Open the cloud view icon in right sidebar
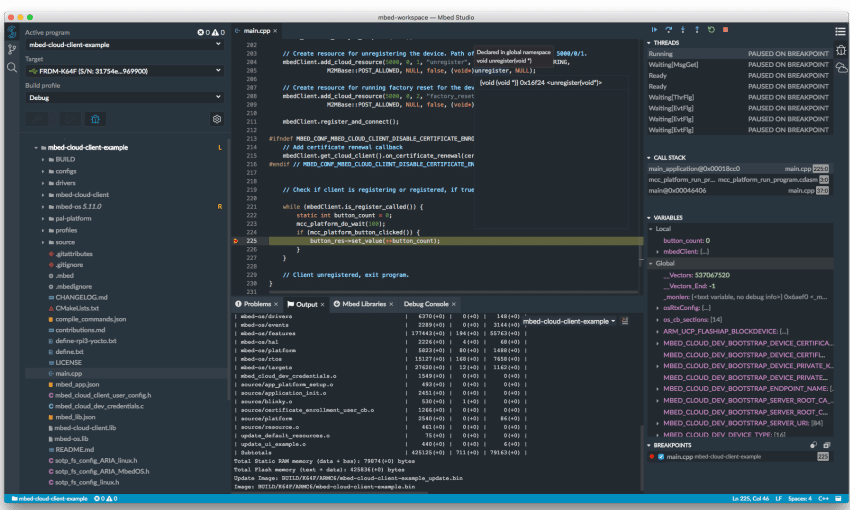 (x=840, y=67)
